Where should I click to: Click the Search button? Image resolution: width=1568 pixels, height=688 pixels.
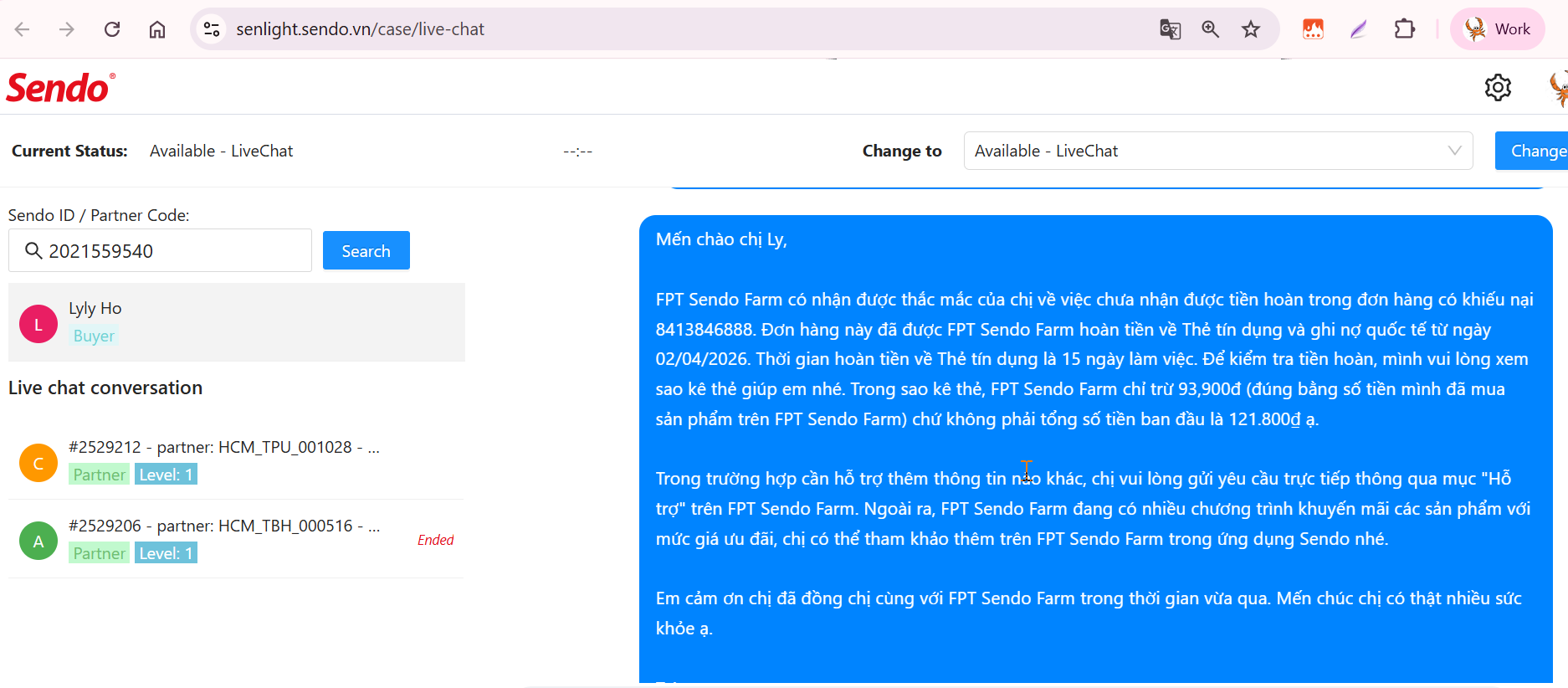pyautogui.click(x=366, y=250)
